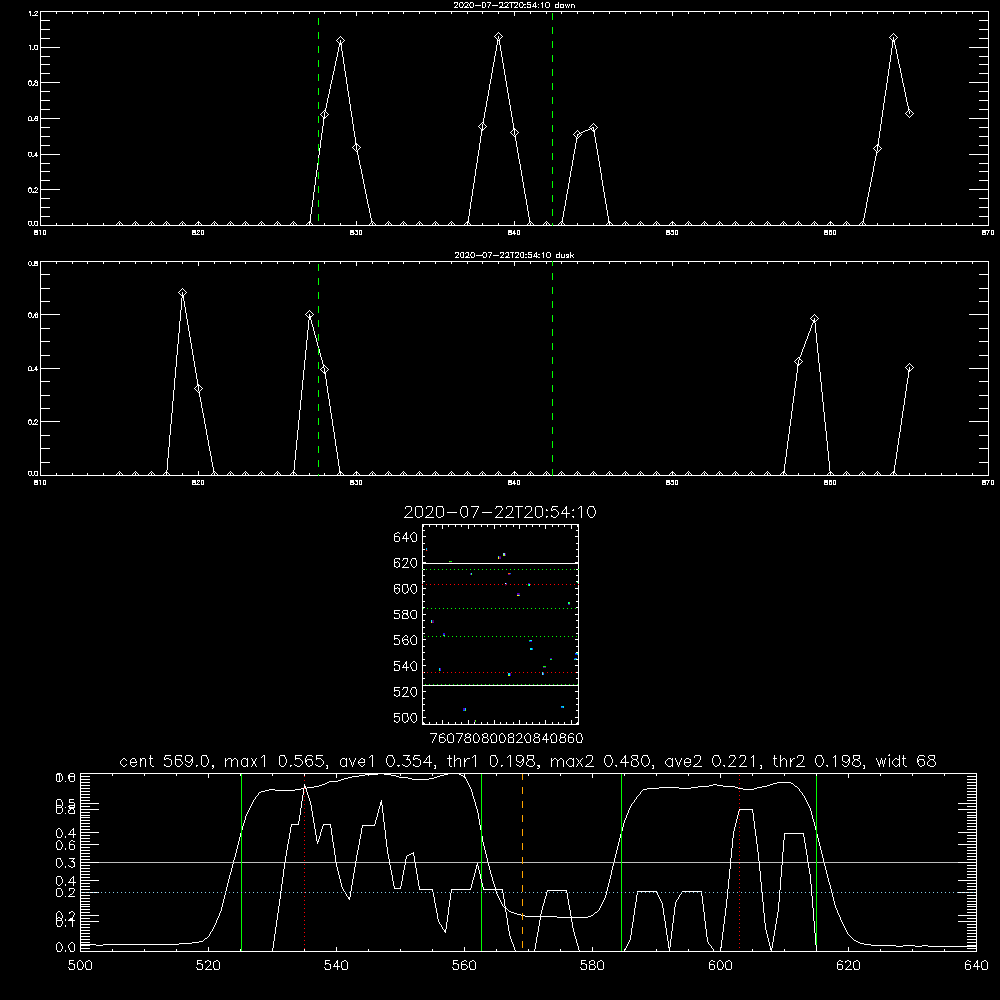The image size is (1000, 1000).
Task: Click the dusk plot title '2020-07-22T20:54:10 dusk'
Action: pyautogui.click(x=514, y=255)
